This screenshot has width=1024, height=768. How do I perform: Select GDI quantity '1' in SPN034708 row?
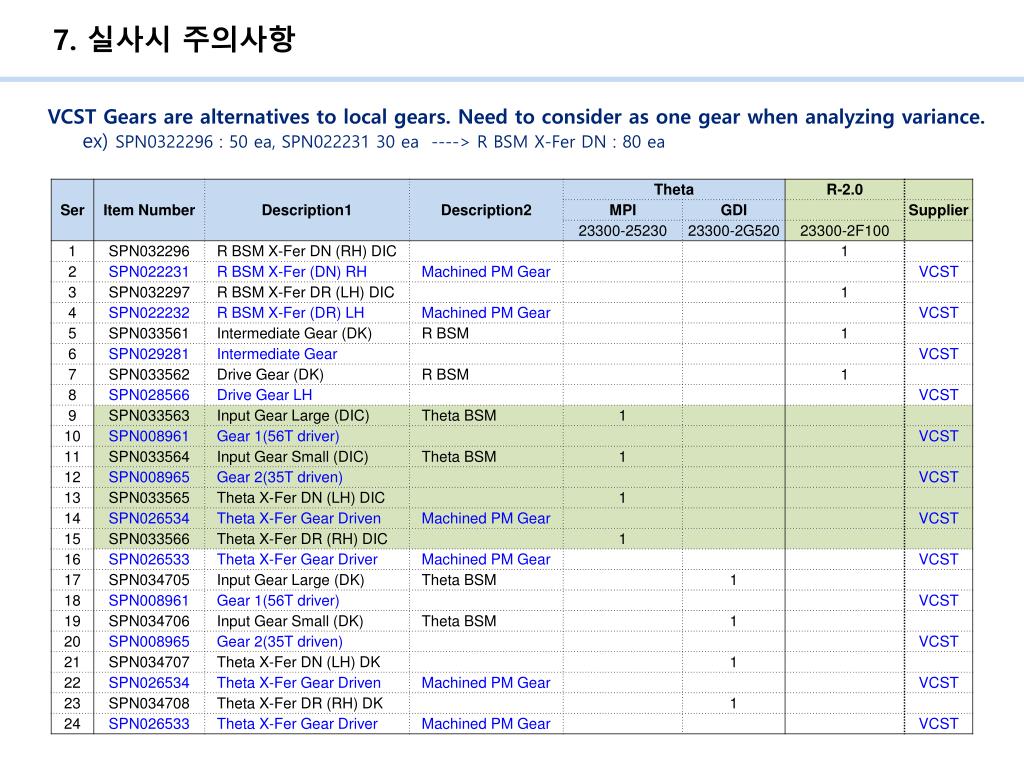click(733, 704)
